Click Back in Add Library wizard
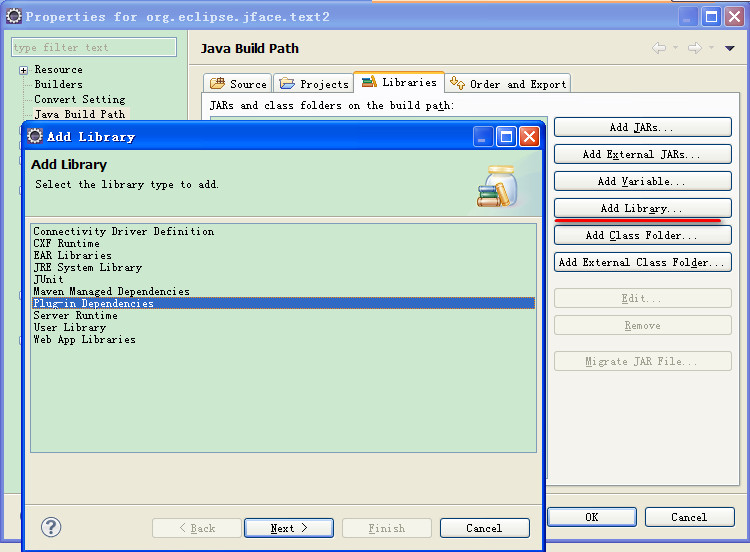 point(197,528)
